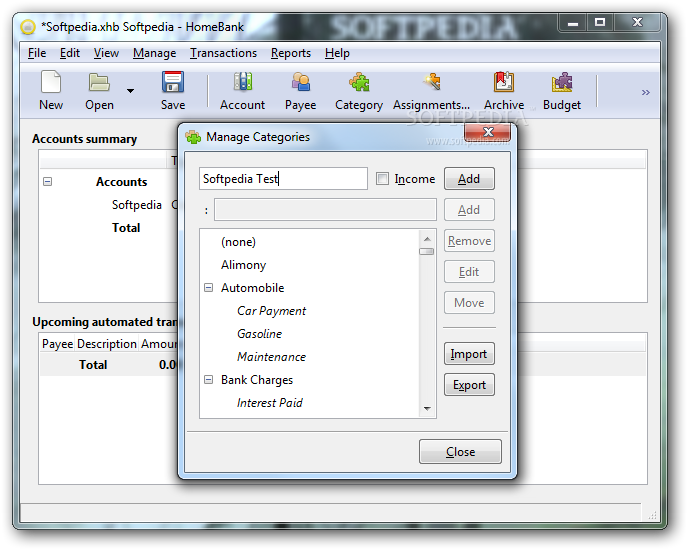Select the Car Payment subcategory

coord(309,311)
